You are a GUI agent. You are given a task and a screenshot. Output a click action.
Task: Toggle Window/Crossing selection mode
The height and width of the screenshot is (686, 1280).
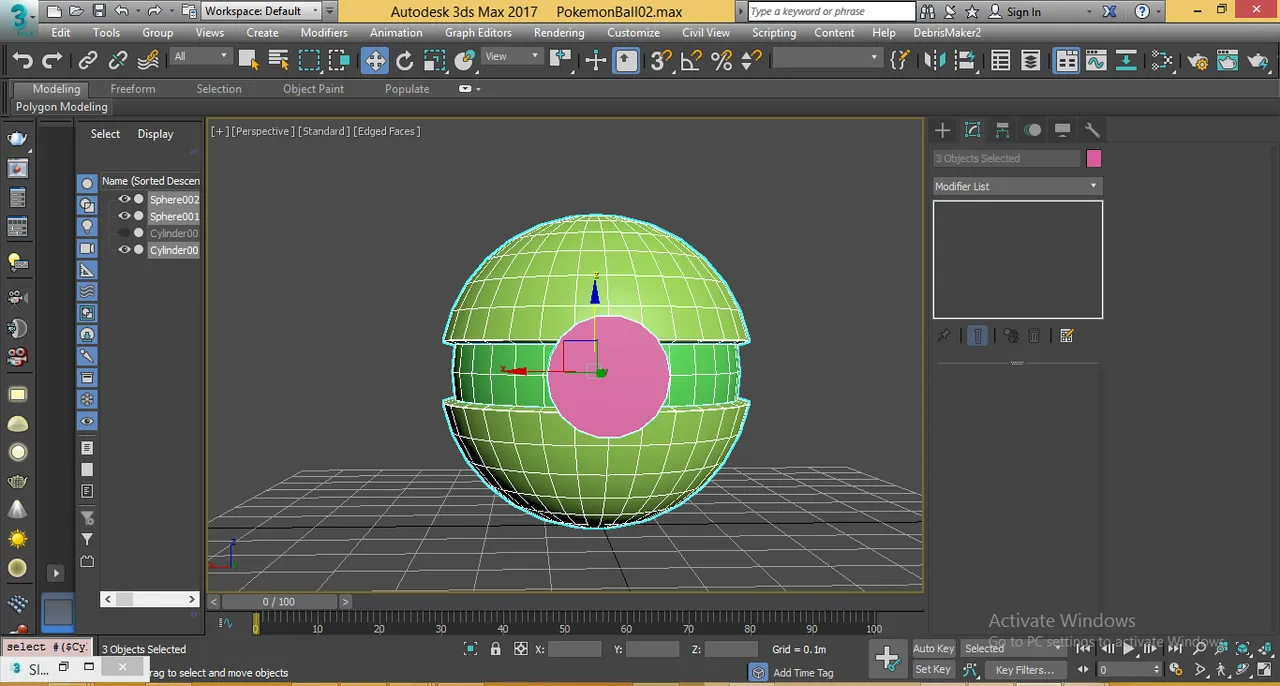coord(339,61)
